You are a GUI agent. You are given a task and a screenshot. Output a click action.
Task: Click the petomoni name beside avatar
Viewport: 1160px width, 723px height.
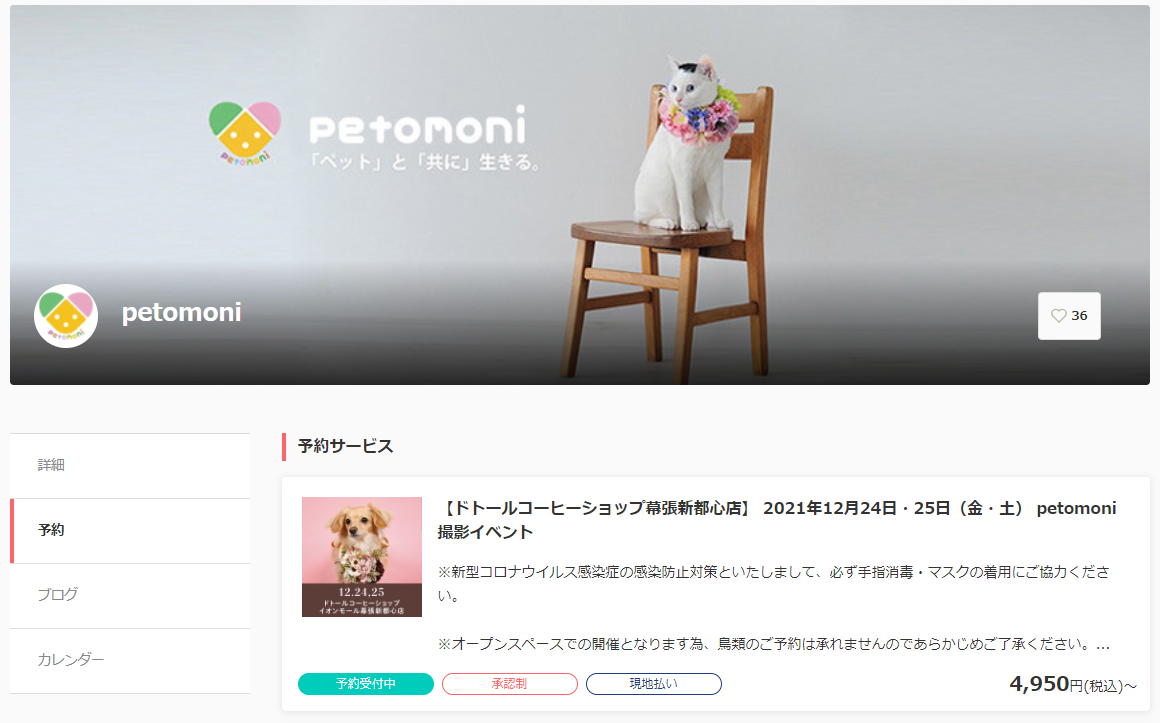pyautogui.click(x=181, y=312)
